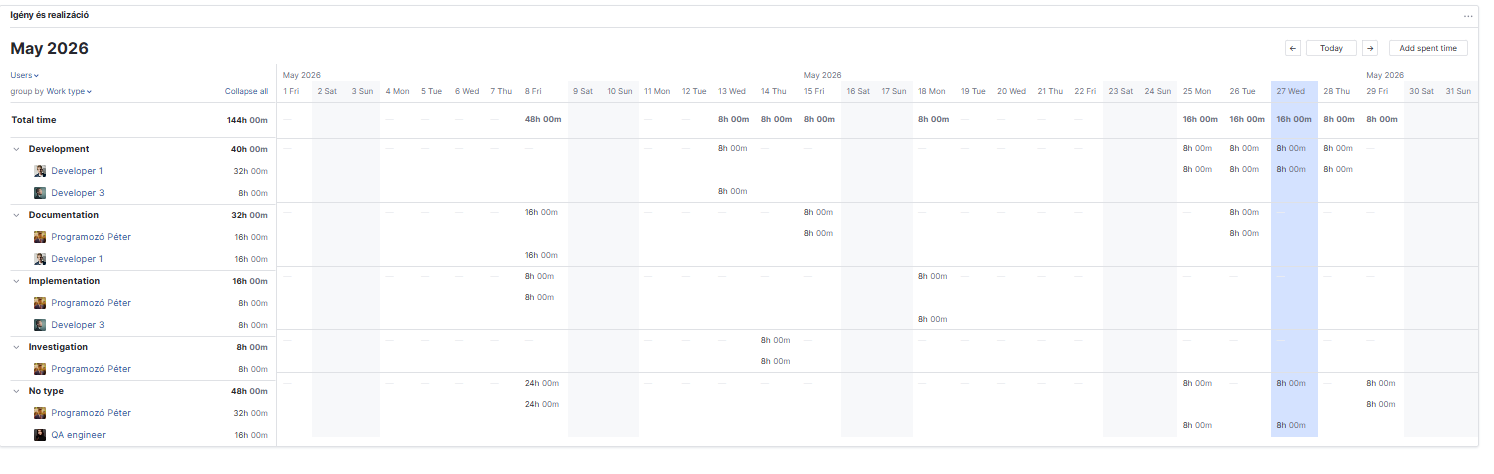
Task: Go to previous period with left arrow
Action: point(1293,48)
